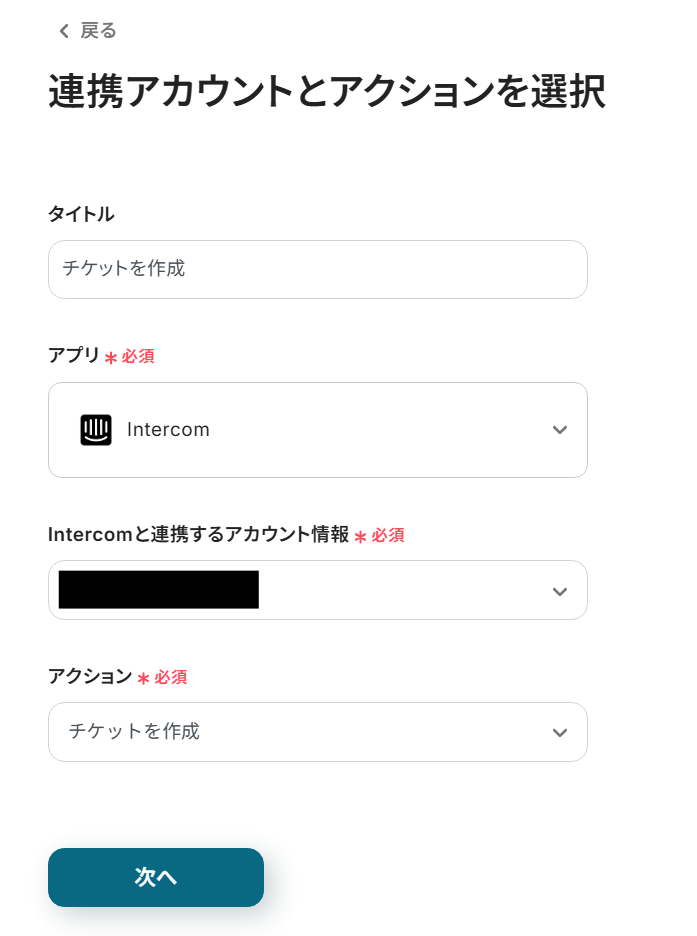Expand the app selector chevron arrow
697x936 pixels.
pyautogui.click(x=560, y=430)
